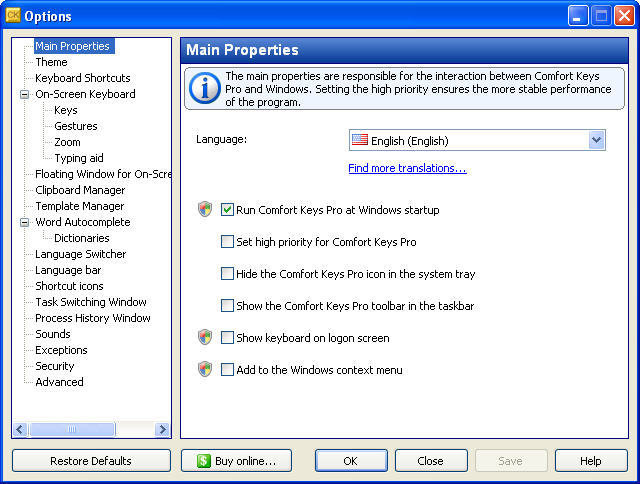Open the Keys subpage
The image size is (640, 484).
[66, 110]
